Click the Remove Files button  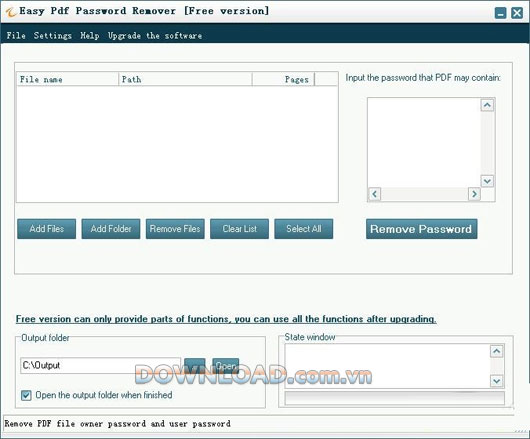pyautogui.click(x=175, y=229)
